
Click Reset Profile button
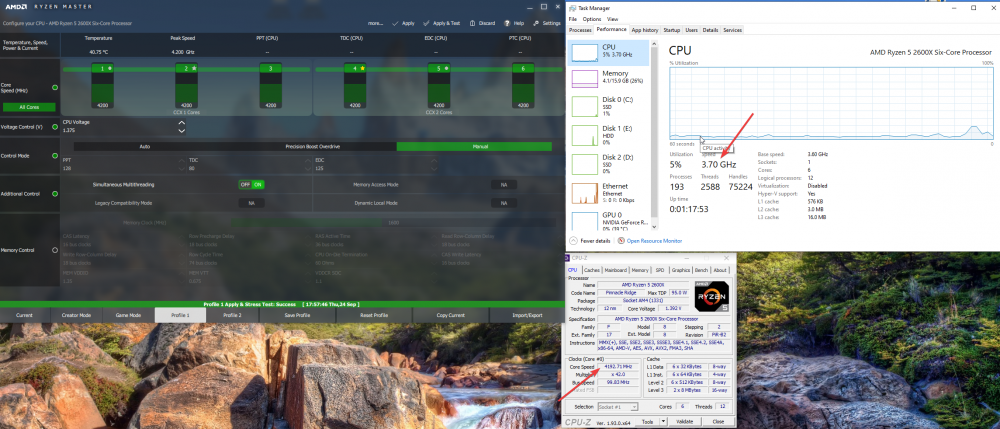374,316
